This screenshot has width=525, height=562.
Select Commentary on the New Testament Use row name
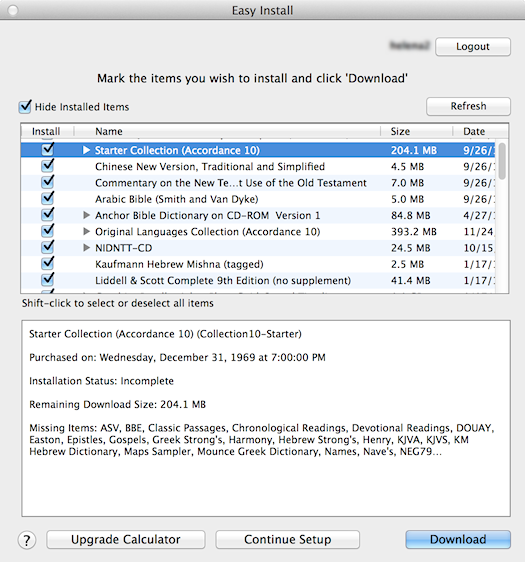[230, 183]
